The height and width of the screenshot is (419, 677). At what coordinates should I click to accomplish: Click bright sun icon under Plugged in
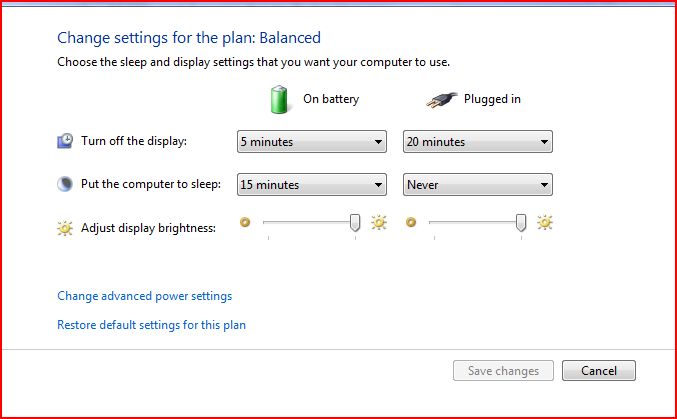(x=544, y=223)
